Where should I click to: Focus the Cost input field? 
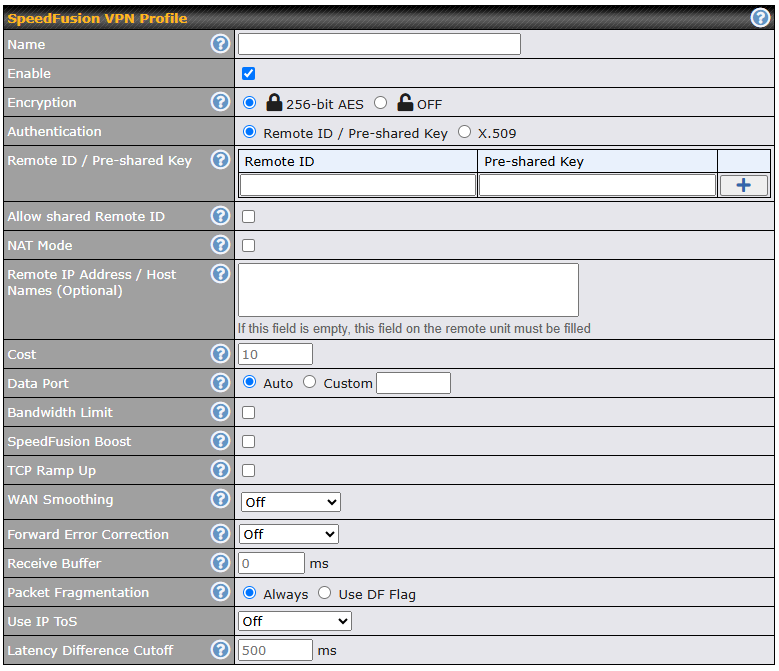pyautogui.click(x=275, y=354)
